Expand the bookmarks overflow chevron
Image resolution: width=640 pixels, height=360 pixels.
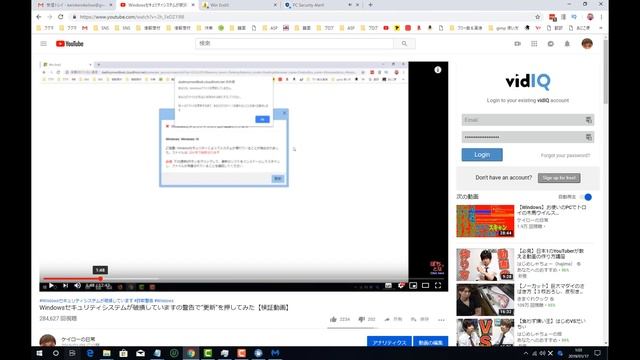coord(601,28)
